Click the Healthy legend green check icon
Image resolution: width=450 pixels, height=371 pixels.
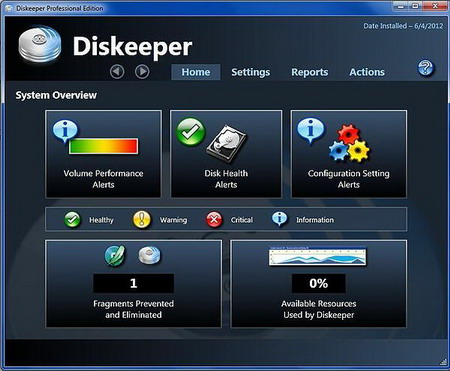point(72,220)
